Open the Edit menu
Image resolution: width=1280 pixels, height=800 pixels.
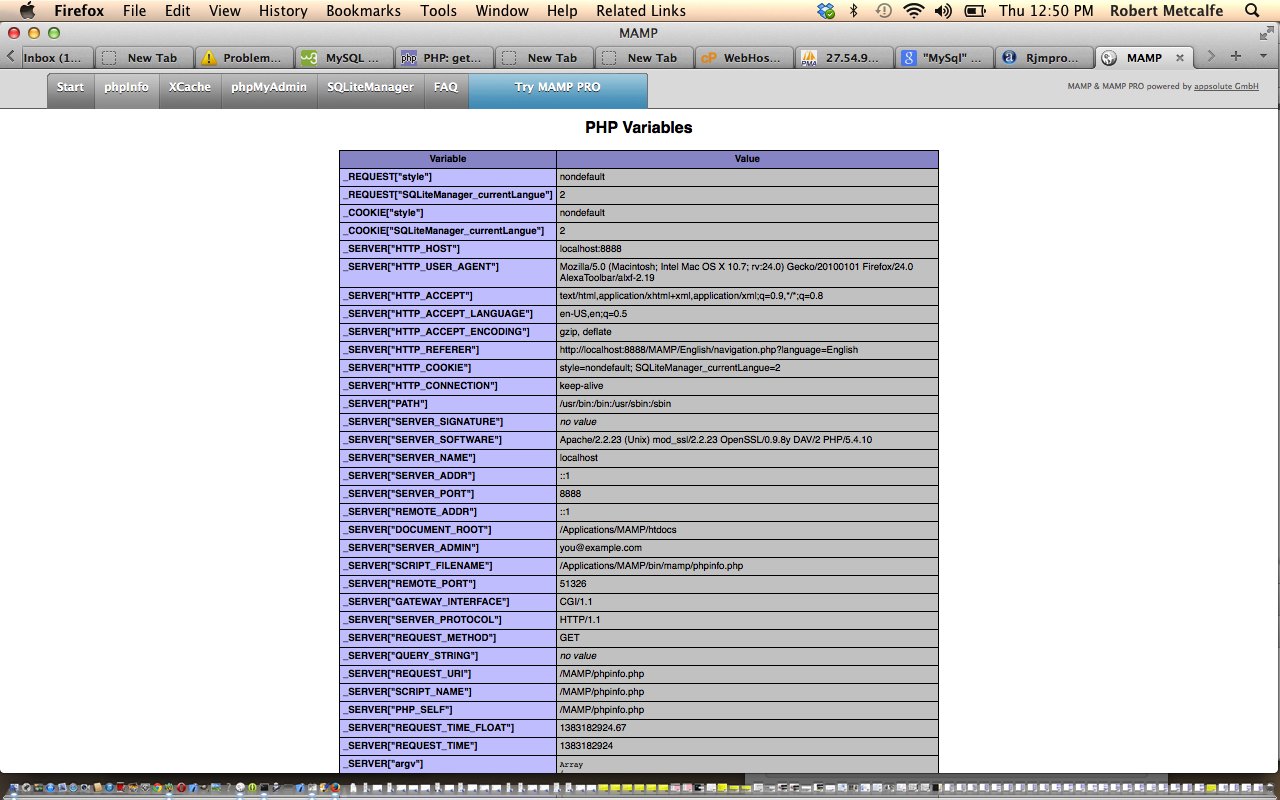click(178, 11)
